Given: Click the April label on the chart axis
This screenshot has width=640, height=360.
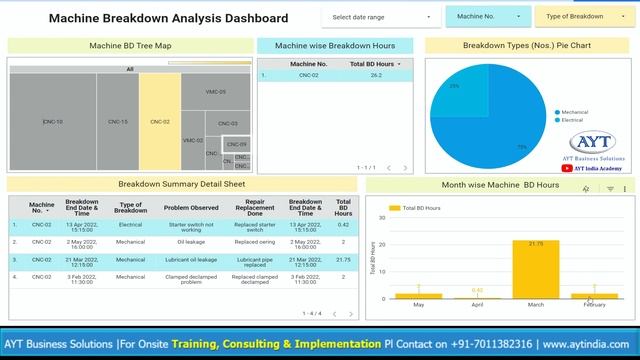Looking at the screenshot, I should click(477, 304).
